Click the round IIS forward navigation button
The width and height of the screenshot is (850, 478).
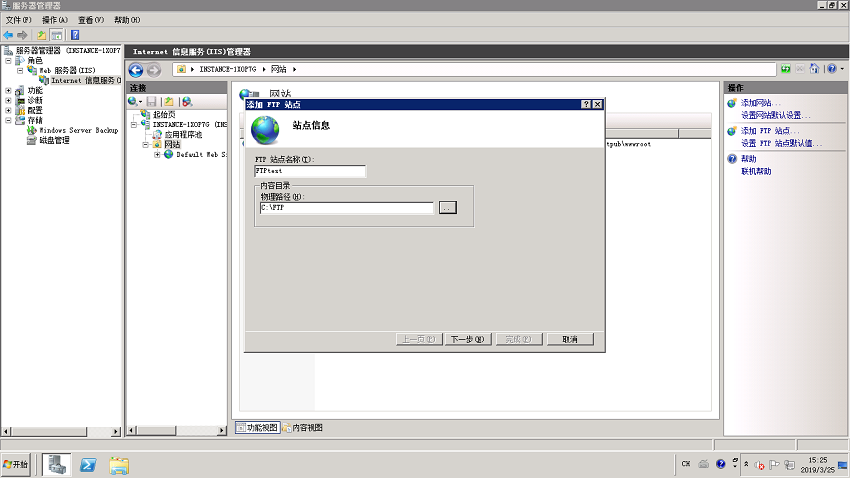154,70
